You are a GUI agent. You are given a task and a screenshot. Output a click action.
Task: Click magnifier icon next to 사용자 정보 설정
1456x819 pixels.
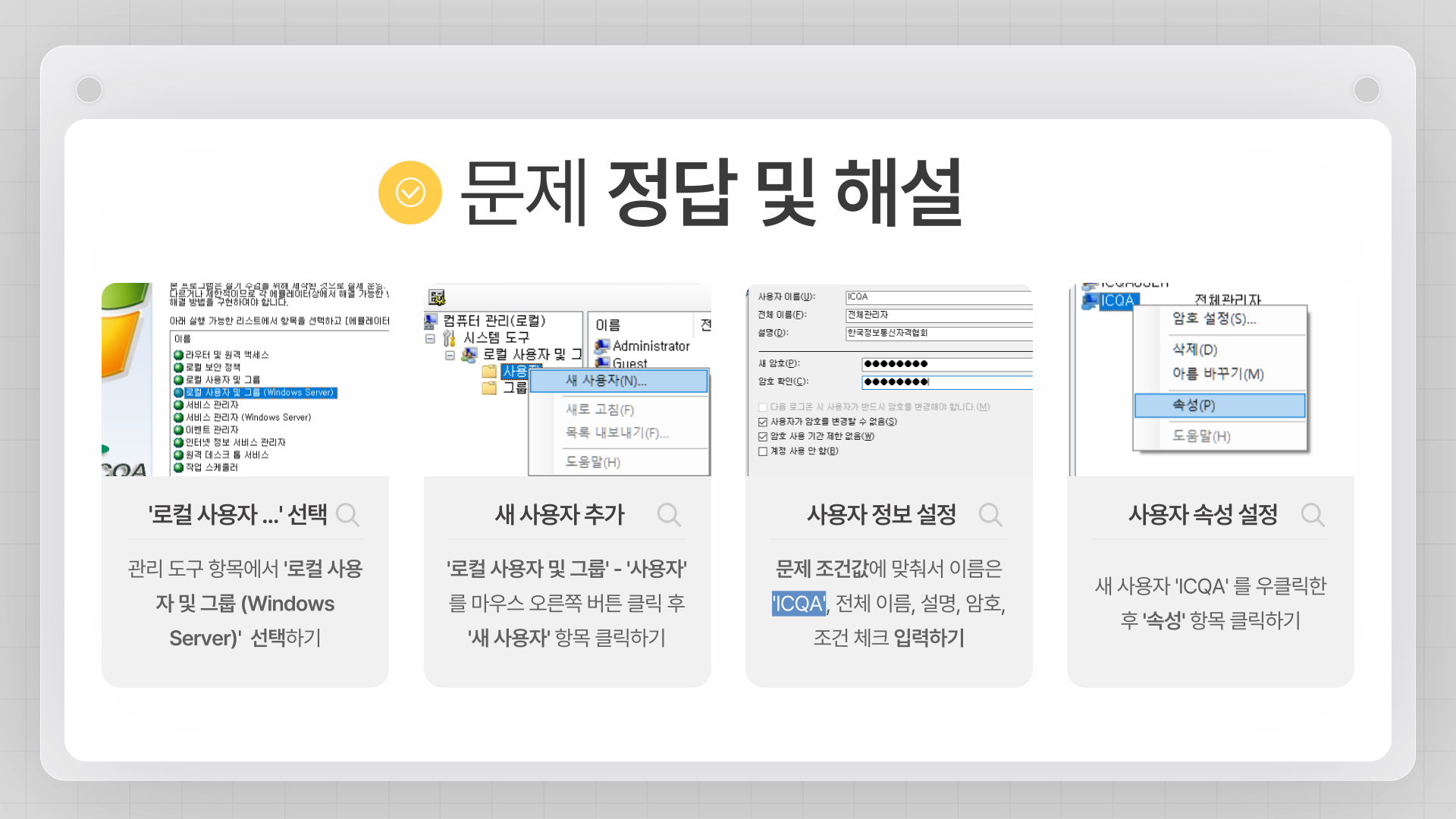(990, 515)
